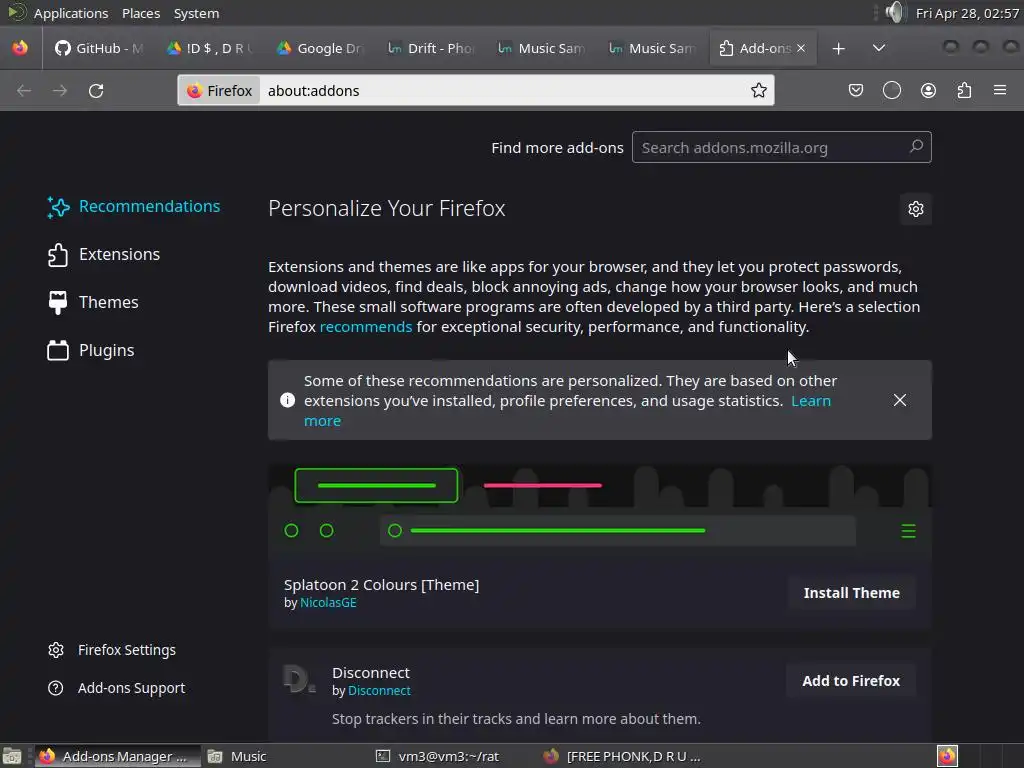Click the circular container icon in toolbar
The width and height of the screenshot is (1024, 768).
tap(891, 90)
